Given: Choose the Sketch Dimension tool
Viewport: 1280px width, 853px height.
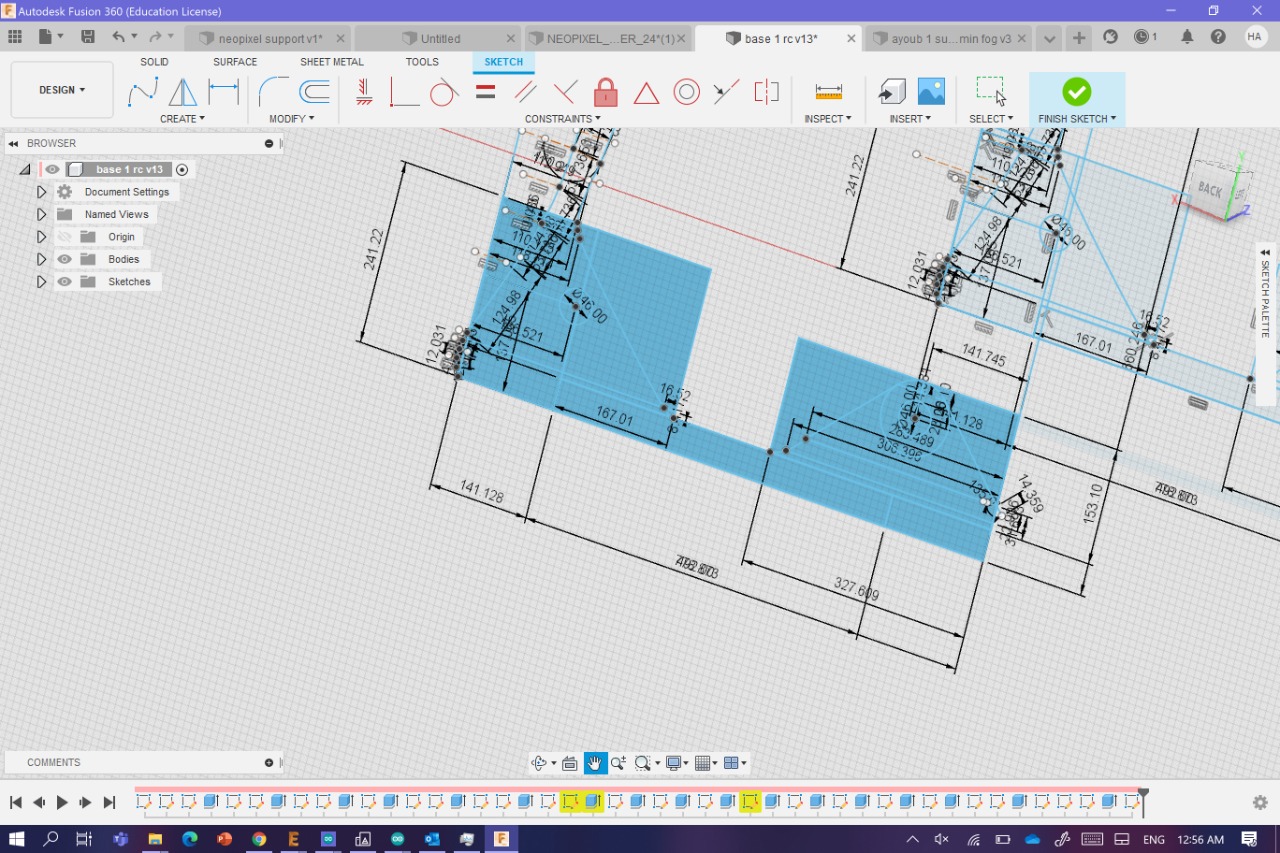Looking at the screenshot, I should [223, 92].
